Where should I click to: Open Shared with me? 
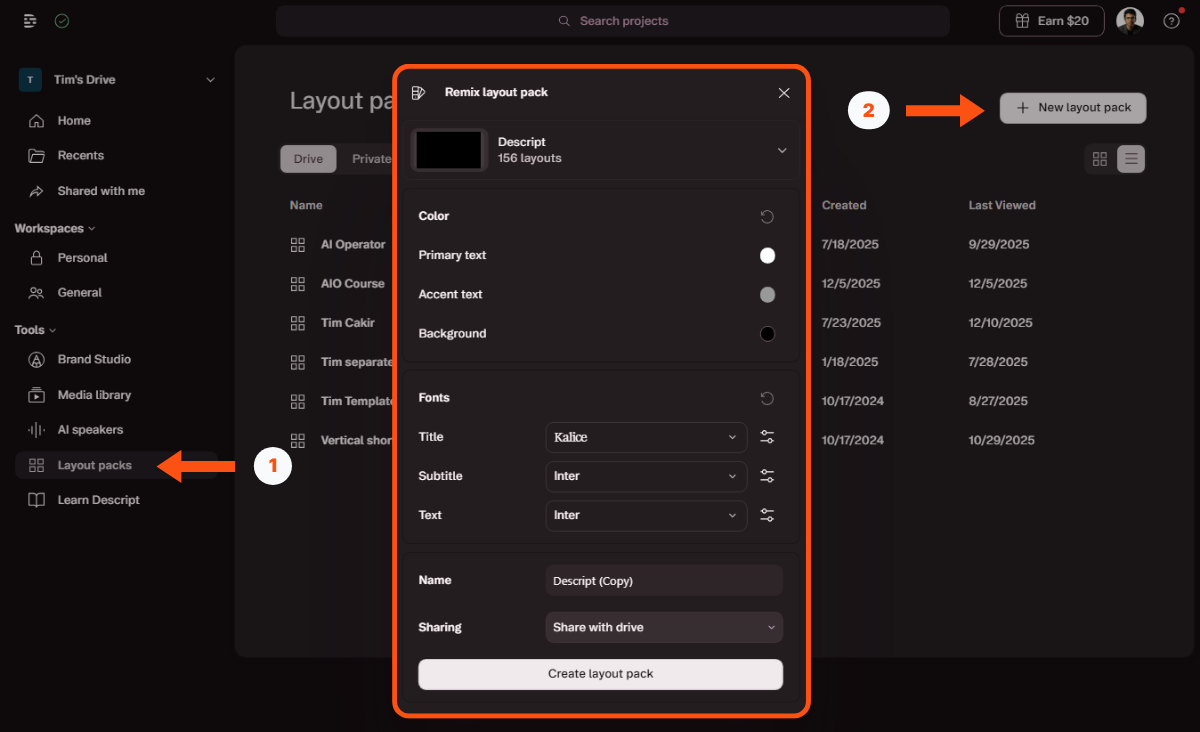tap(100, 191)
